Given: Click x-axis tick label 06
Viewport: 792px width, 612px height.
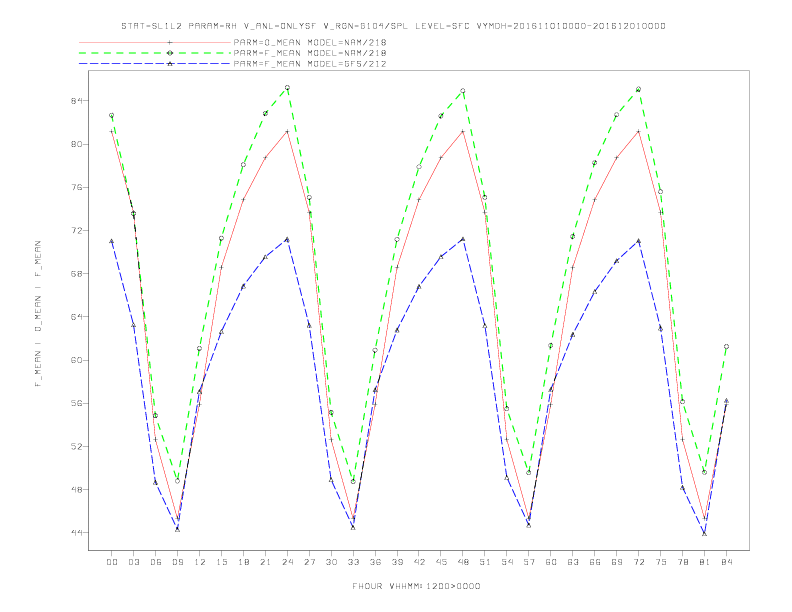Looking at the screenshot, I should coord(156,562).
